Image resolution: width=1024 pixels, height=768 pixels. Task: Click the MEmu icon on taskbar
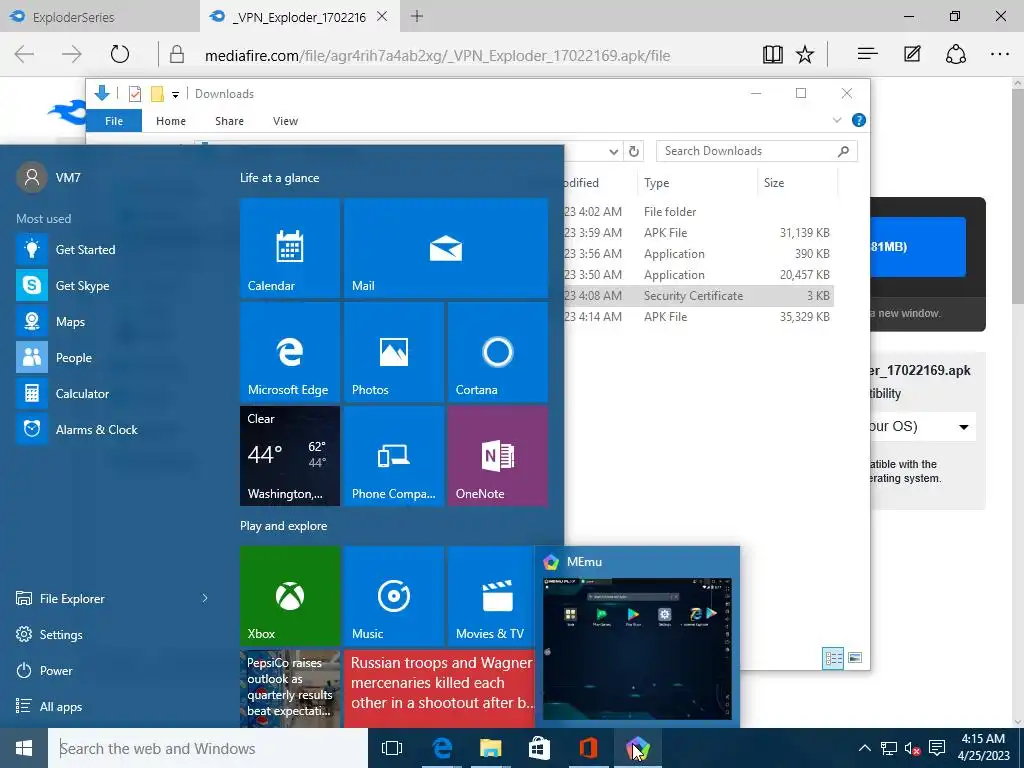(637, 748)
